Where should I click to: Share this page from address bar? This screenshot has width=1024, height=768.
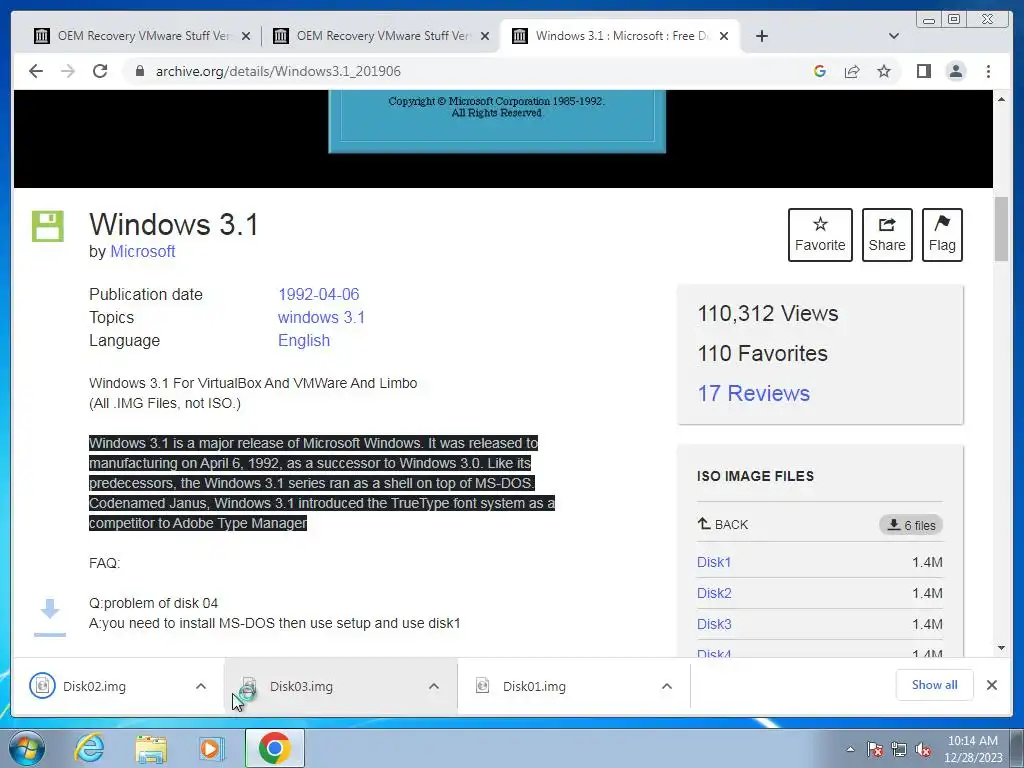point(852,71)
